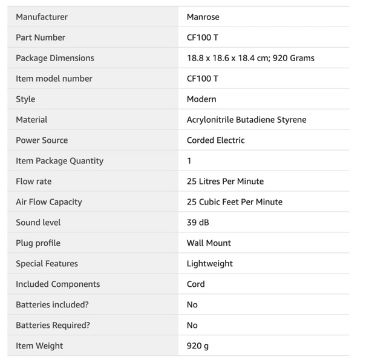Select the Item Weight 920 g value
The width and height of the screenshot is (369, 360).
(x=198, y=346)
